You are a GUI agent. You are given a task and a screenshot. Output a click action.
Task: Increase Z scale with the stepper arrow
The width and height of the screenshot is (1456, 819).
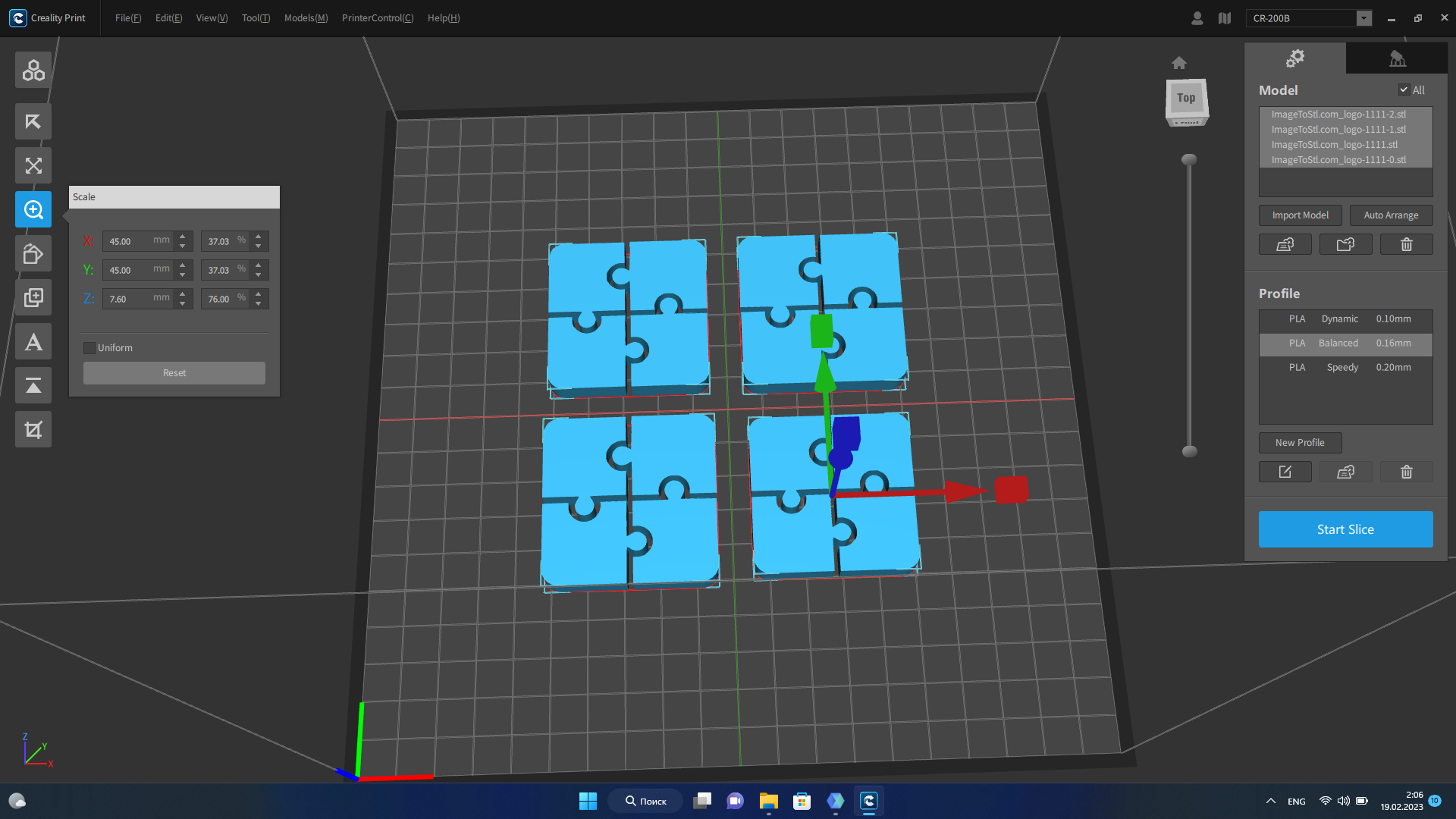coord(182,294)
